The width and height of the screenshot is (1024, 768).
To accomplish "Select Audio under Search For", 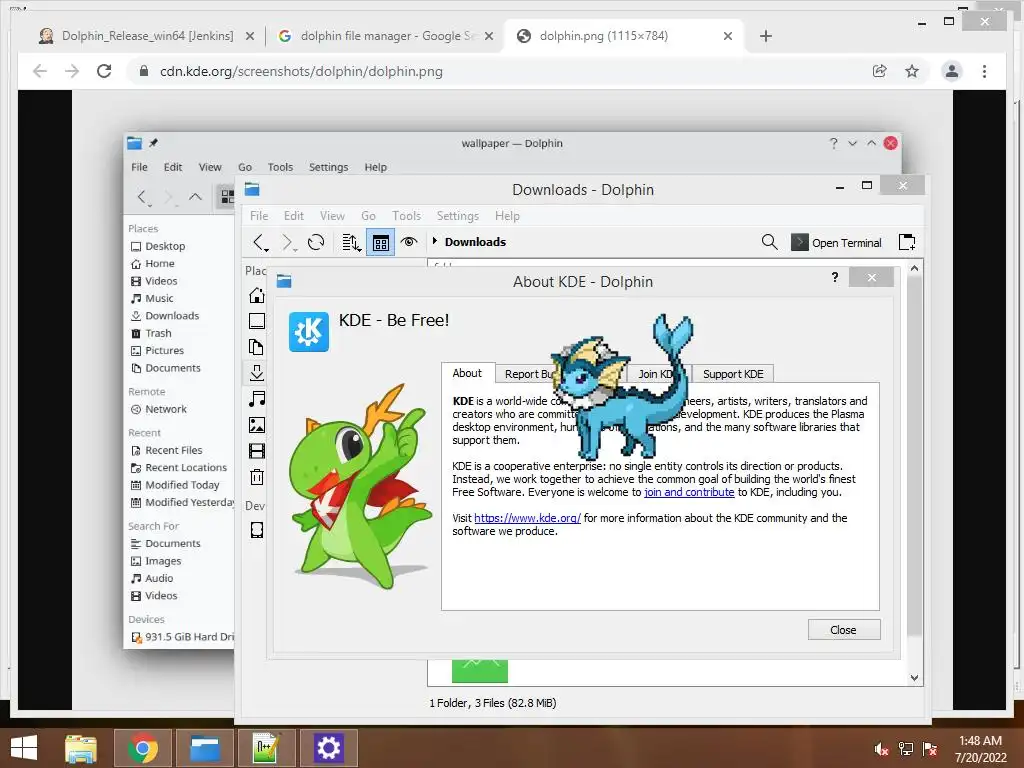I will pyautogui.click(x=152, y=579).
